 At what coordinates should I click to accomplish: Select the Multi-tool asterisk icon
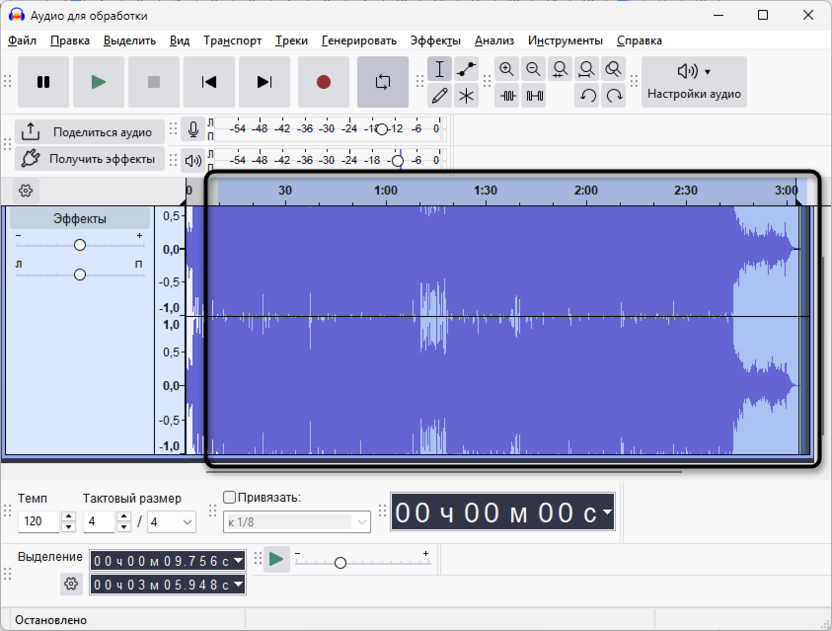tap(466, 96)
